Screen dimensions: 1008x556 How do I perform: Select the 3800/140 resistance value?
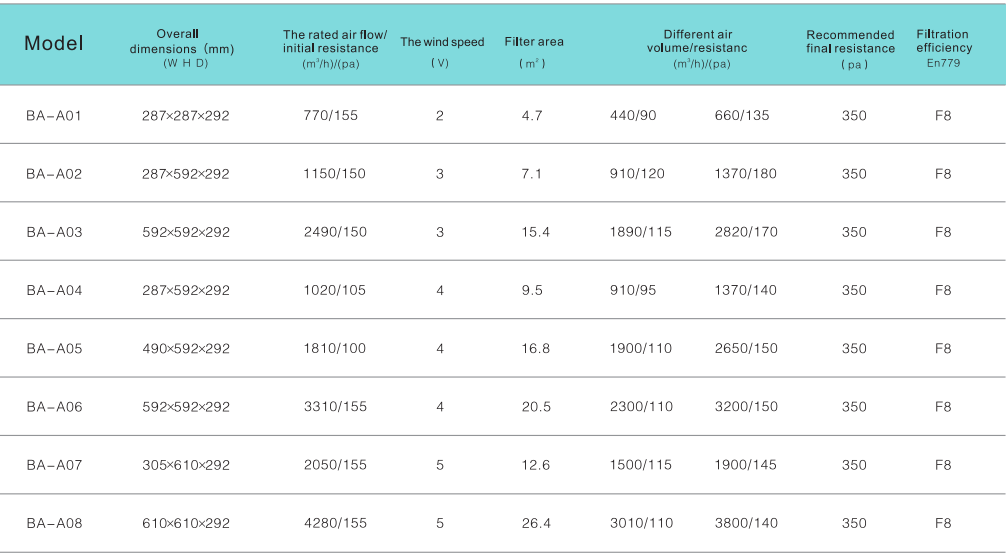(x=746, y=523)
